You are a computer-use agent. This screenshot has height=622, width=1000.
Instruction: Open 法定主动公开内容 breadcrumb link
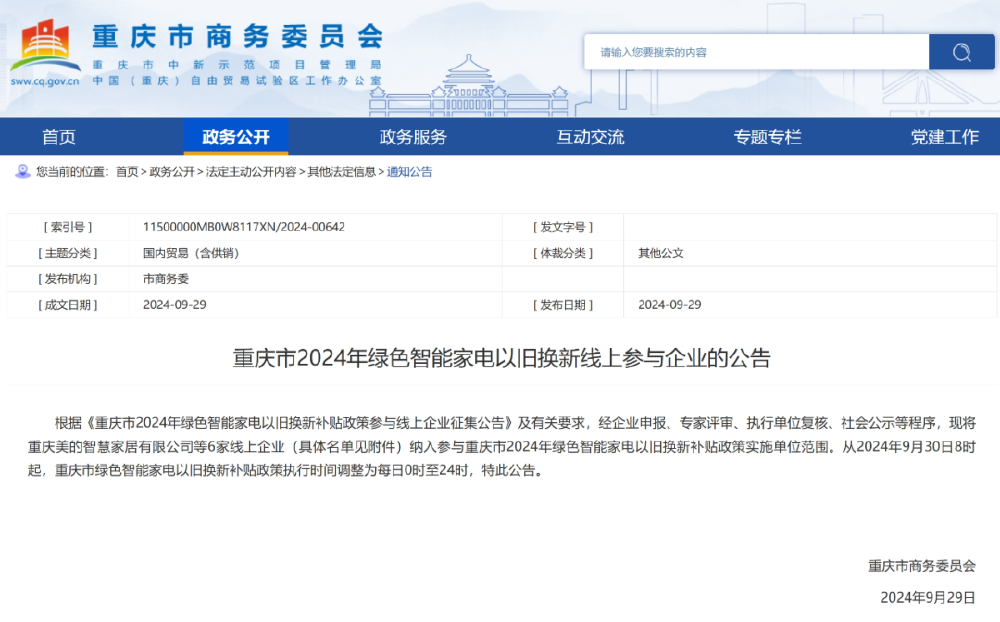pyautogui.click(x=251, y=172)
